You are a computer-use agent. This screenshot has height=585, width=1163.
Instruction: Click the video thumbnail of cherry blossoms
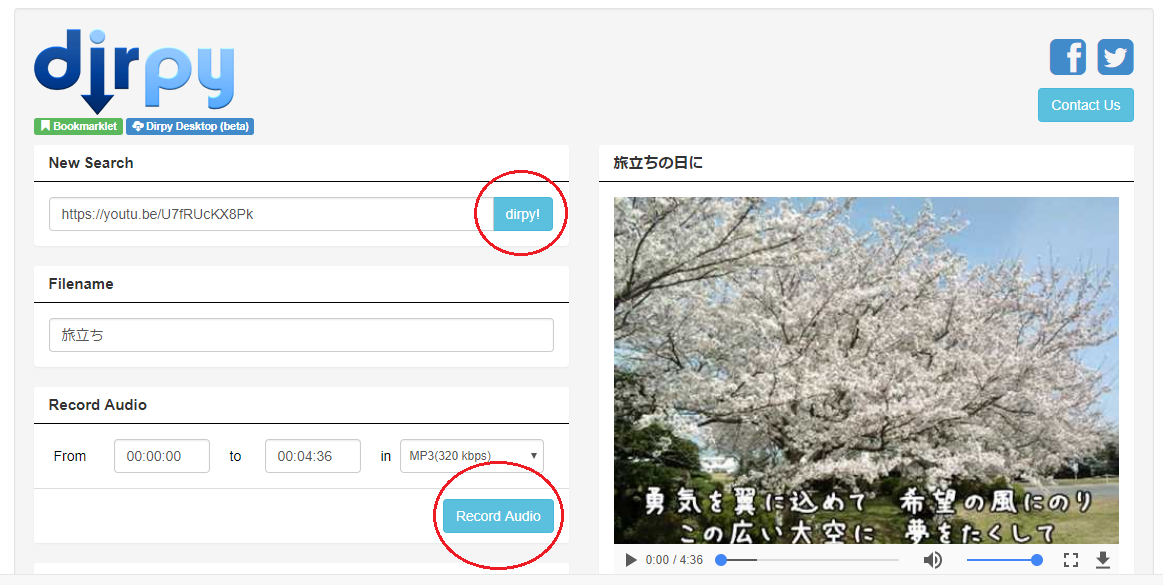tap(866, 370)
